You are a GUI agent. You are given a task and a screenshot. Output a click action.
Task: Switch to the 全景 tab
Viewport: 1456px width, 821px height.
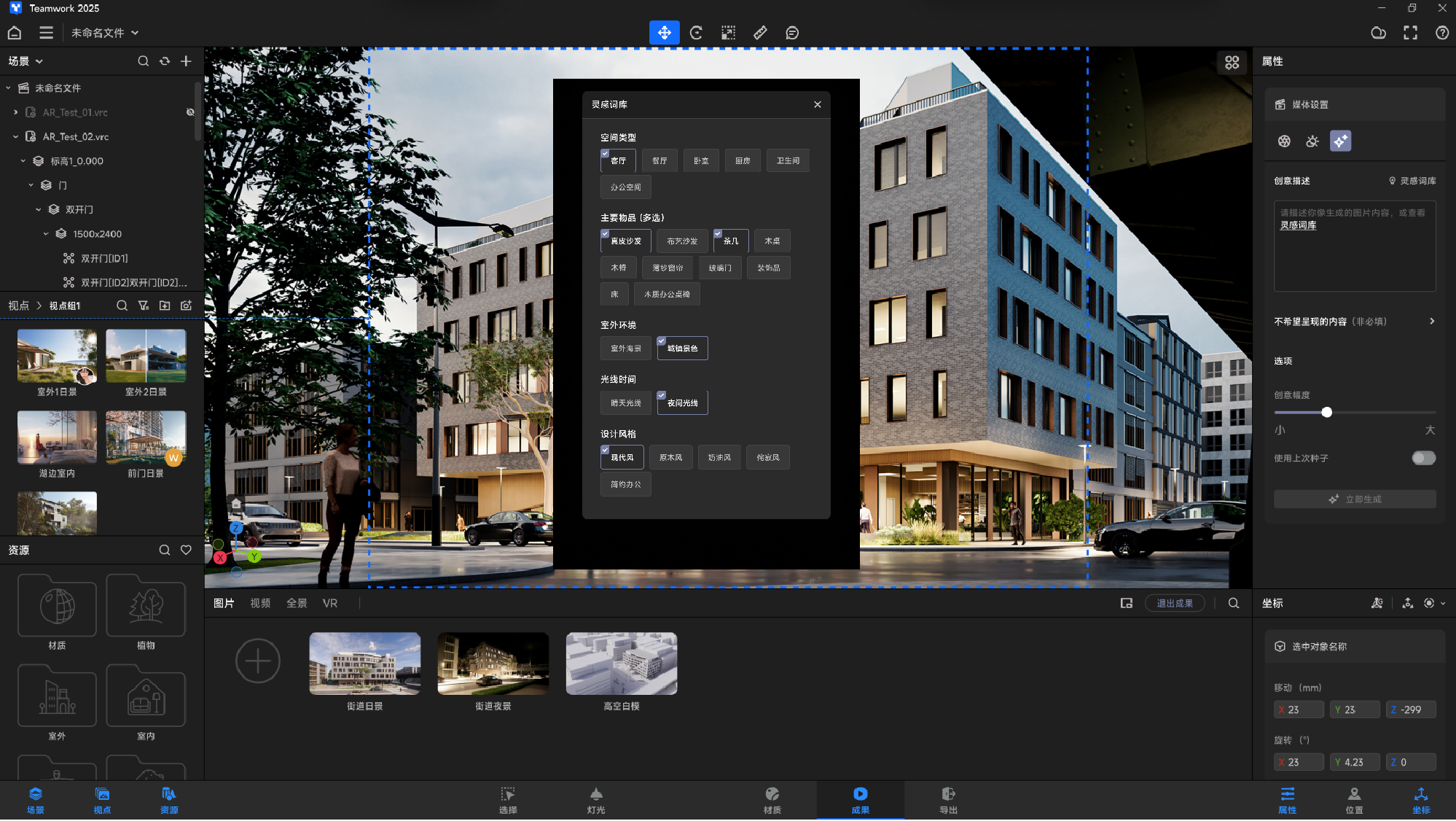point(297,603)
